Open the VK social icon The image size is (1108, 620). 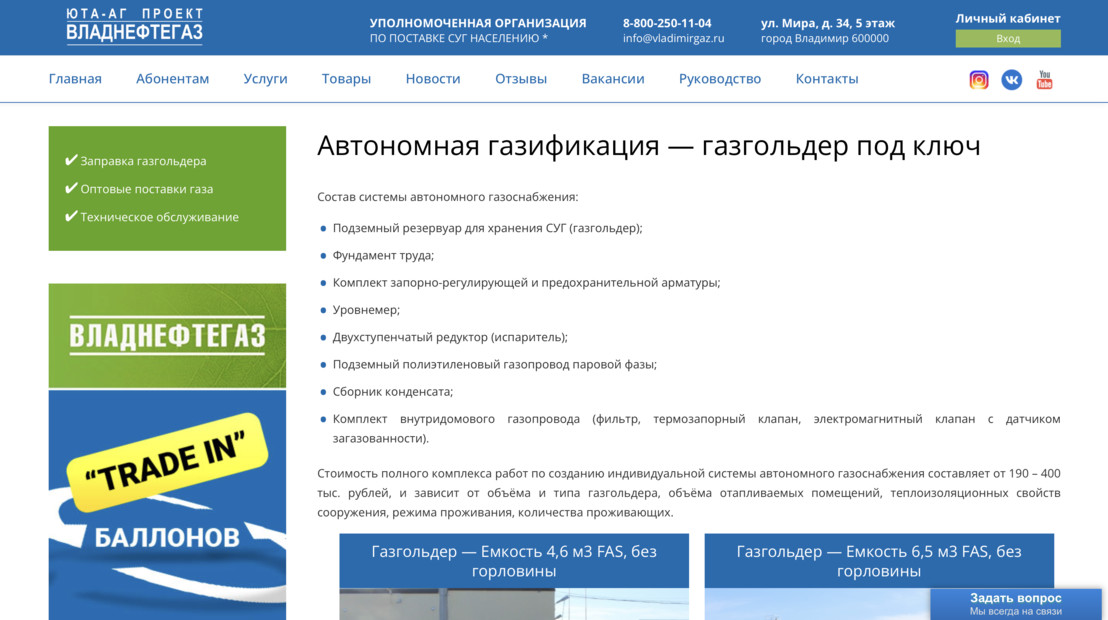pyautogui.click(x=1011, y=80)
